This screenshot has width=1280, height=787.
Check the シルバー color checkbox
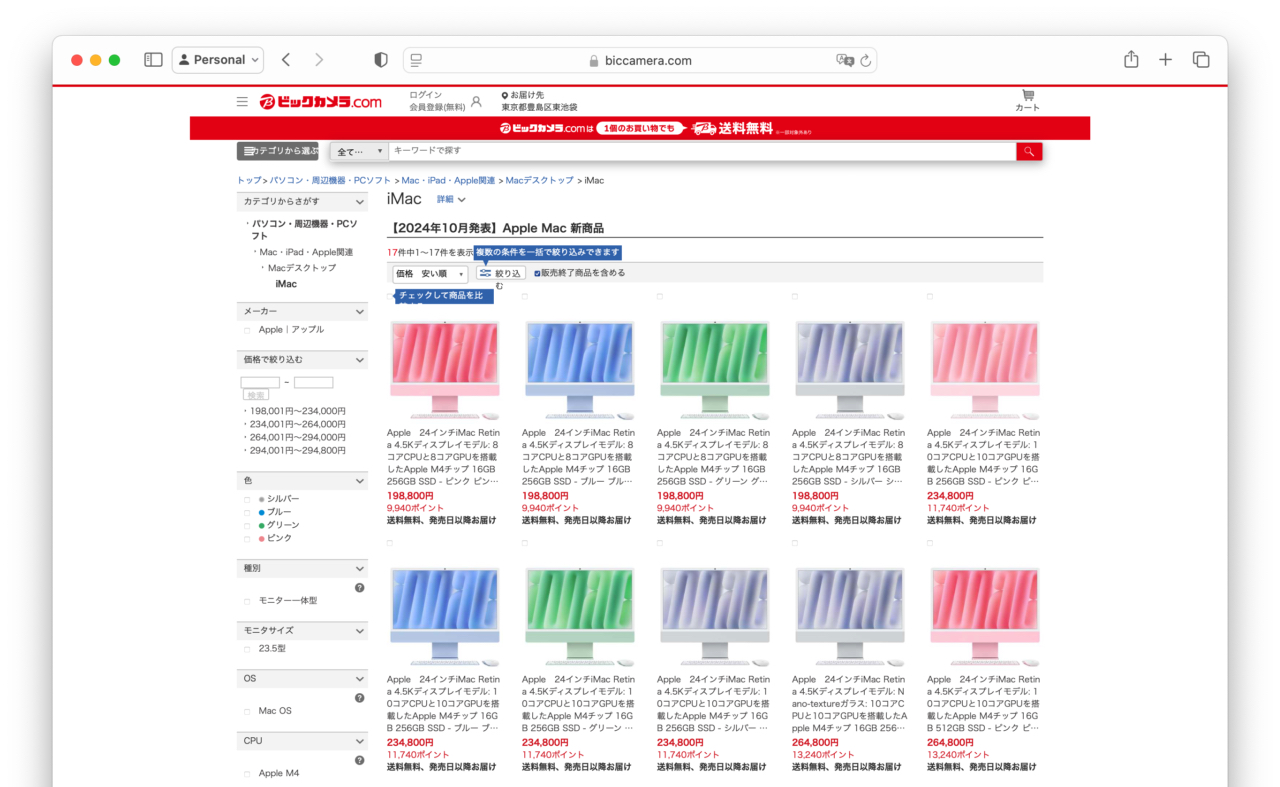coord(248,499)
